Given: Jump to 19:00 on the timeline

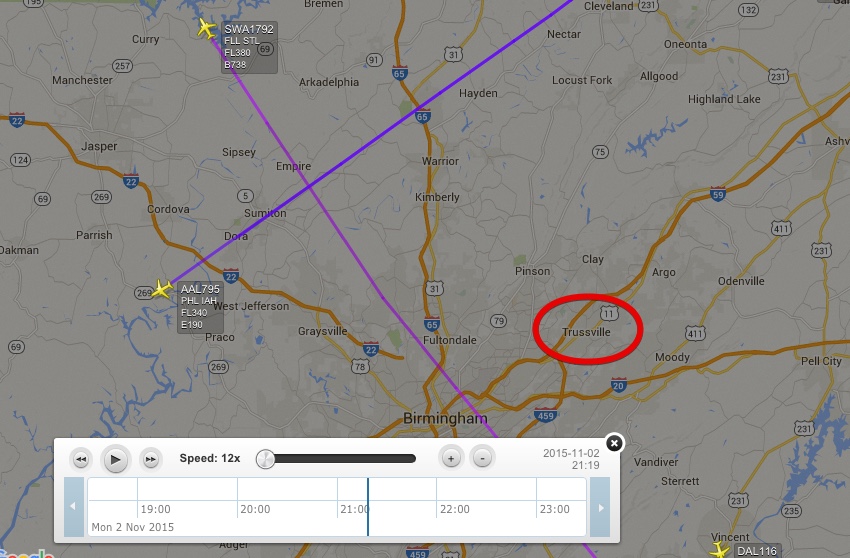Looking at the screenshot, I should [x=156, y=509].
